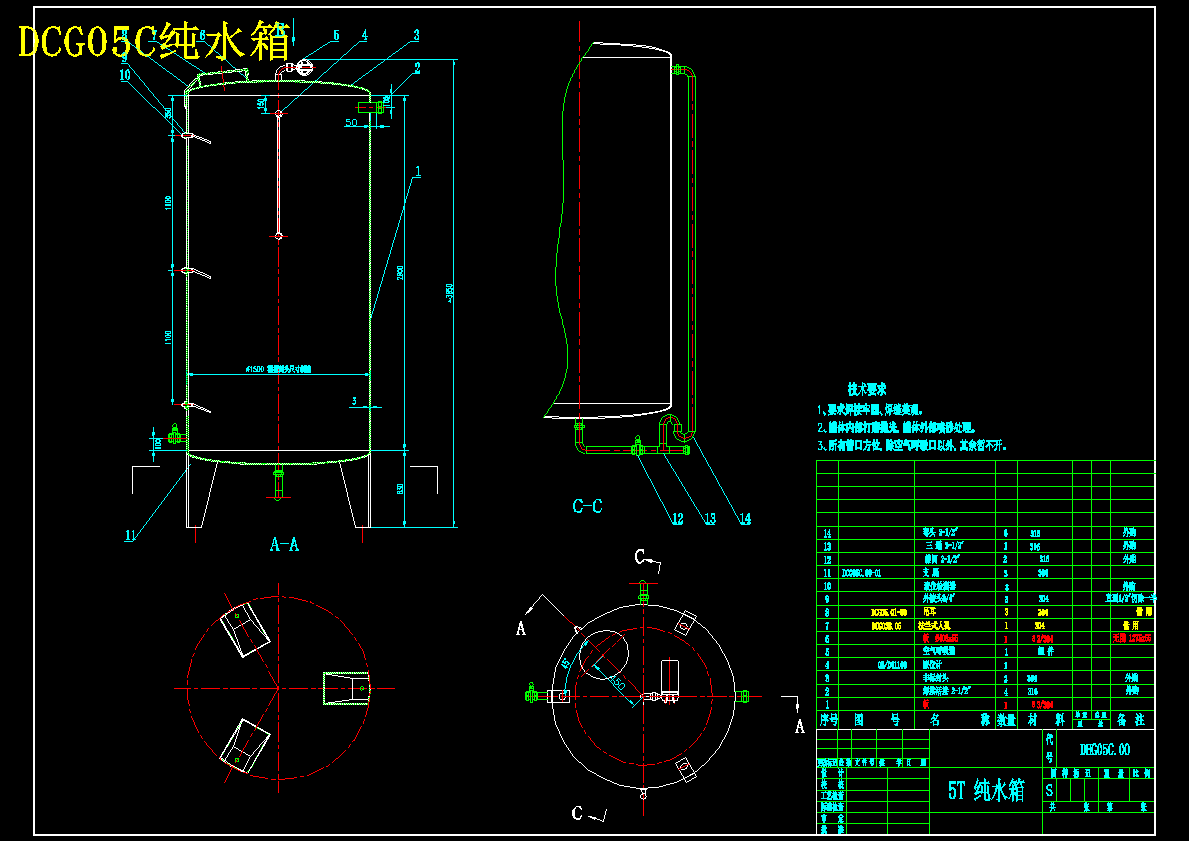Click 组件 material cell in row 5
Screen dimensions: 1189x841
1045,651
